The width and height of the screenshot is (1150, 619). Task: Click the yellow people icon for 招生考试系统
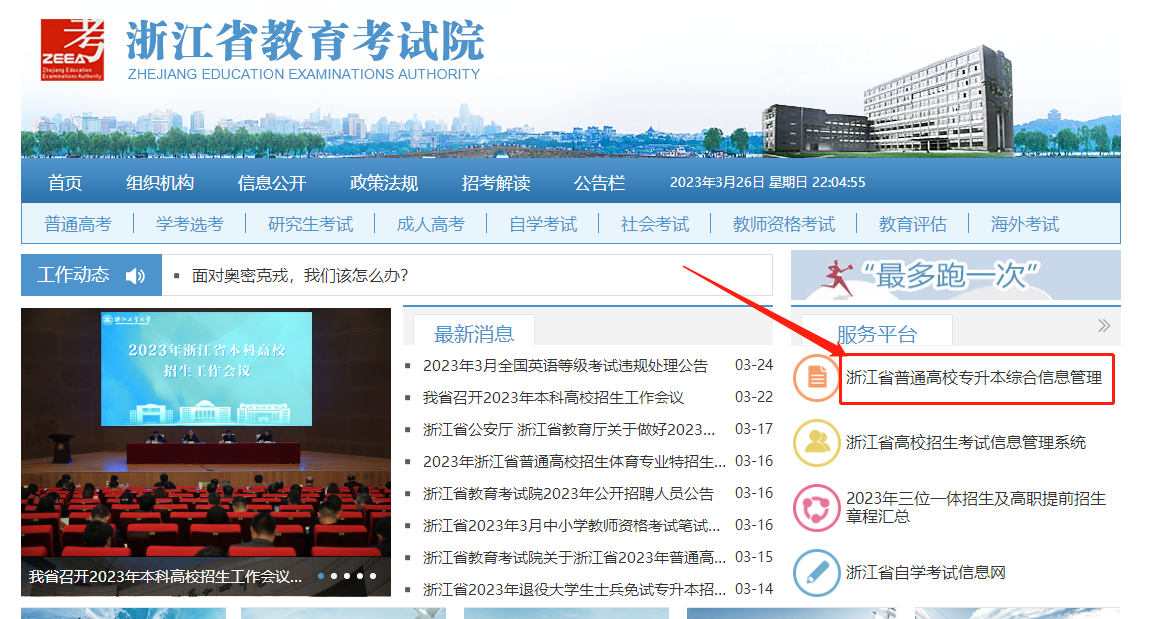(x=816, y=443)
